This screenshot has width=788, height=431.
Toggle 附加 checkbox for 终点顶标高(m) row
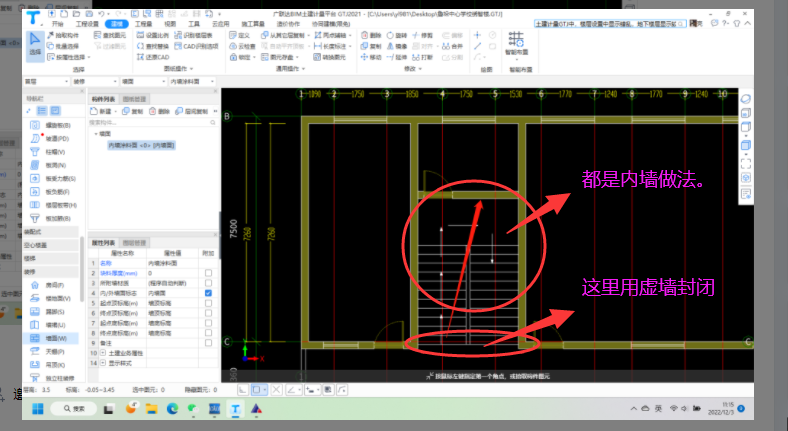pyautogui.click(x=208, y=313)
